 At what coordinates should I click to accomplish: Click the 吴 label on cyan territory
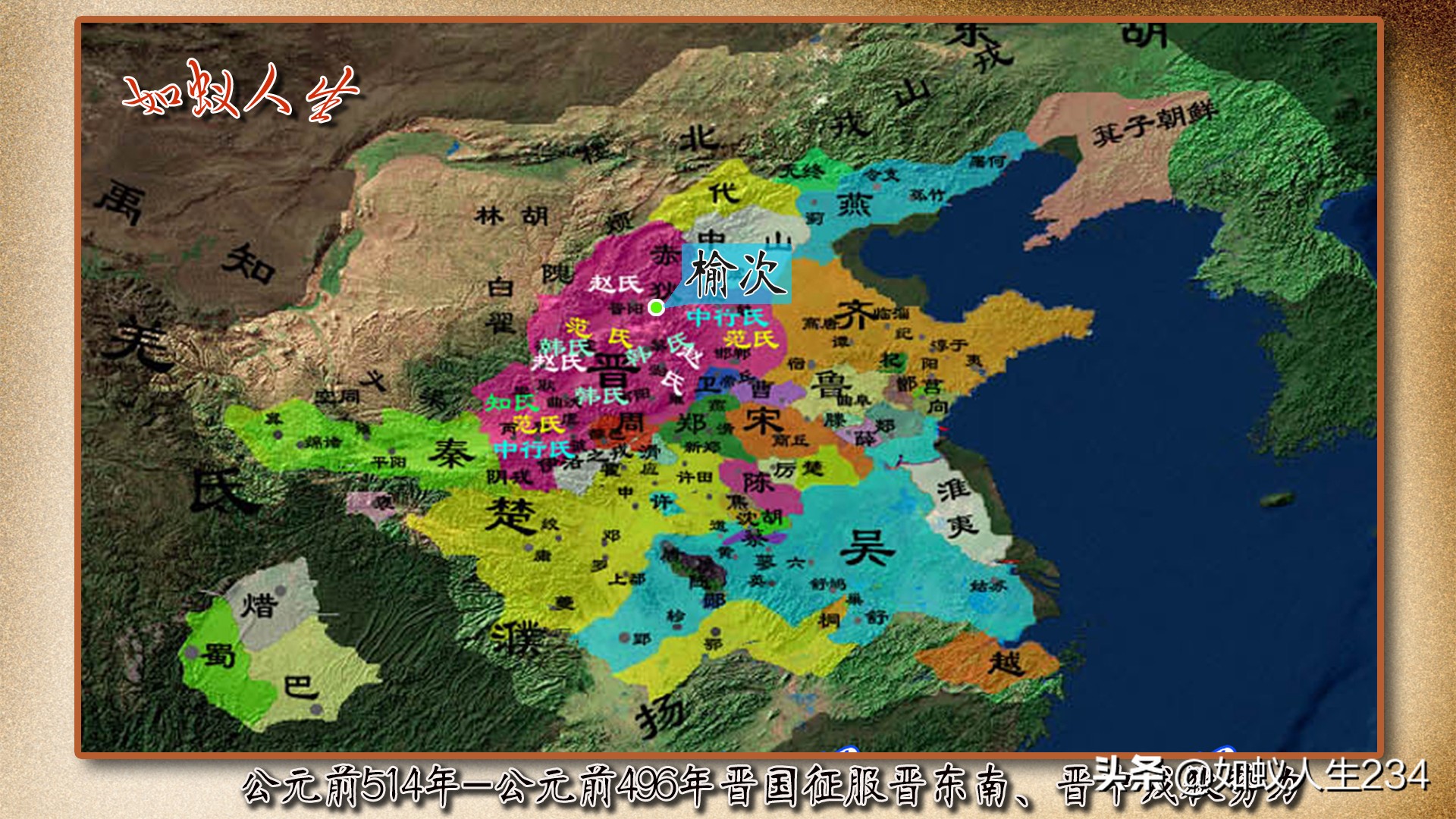pos(867,546)
